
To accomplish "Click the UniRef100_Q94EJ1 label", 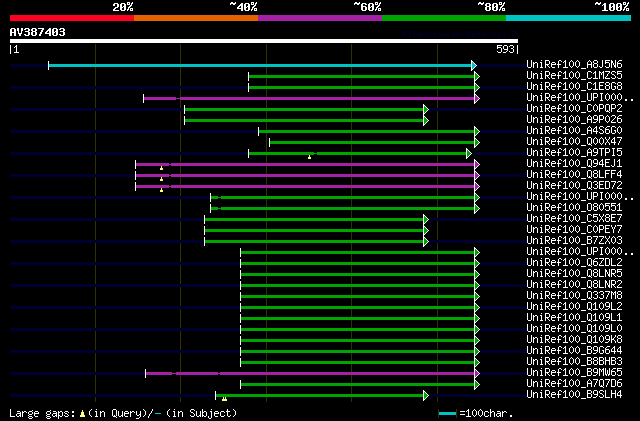I will (x=574, y=164).
